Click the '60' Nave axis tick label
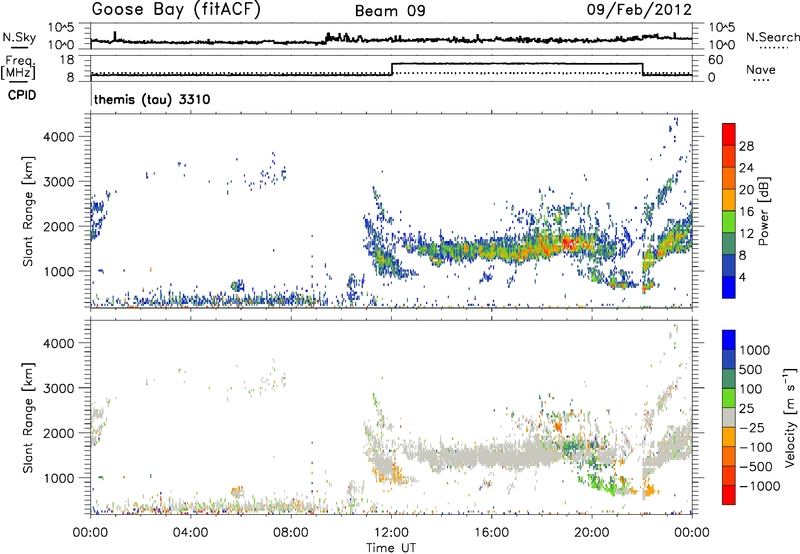Image resolution: width=800 pixels, height=554 pixels. coord(716,60)
